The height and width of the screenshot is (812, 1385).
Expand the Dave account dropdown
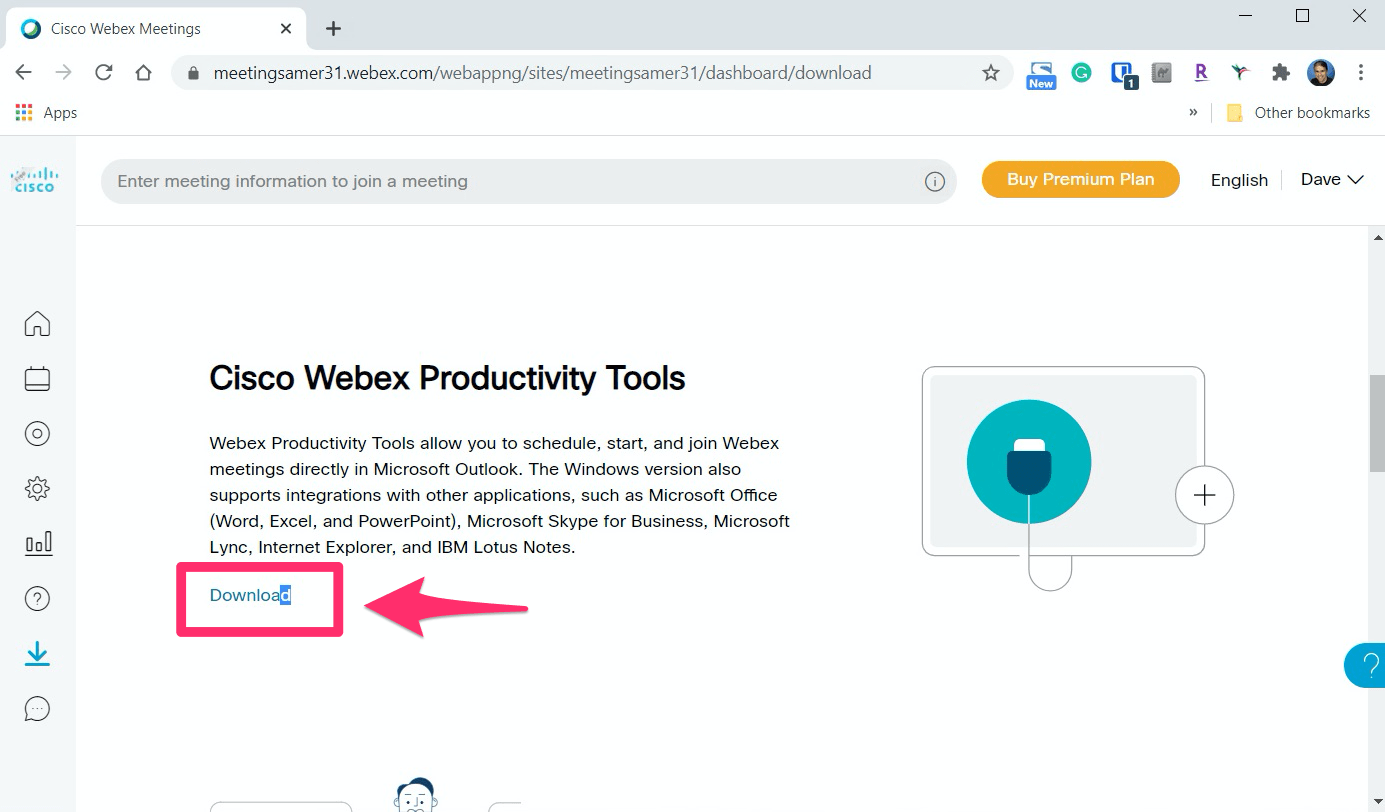pos(1331,180)
